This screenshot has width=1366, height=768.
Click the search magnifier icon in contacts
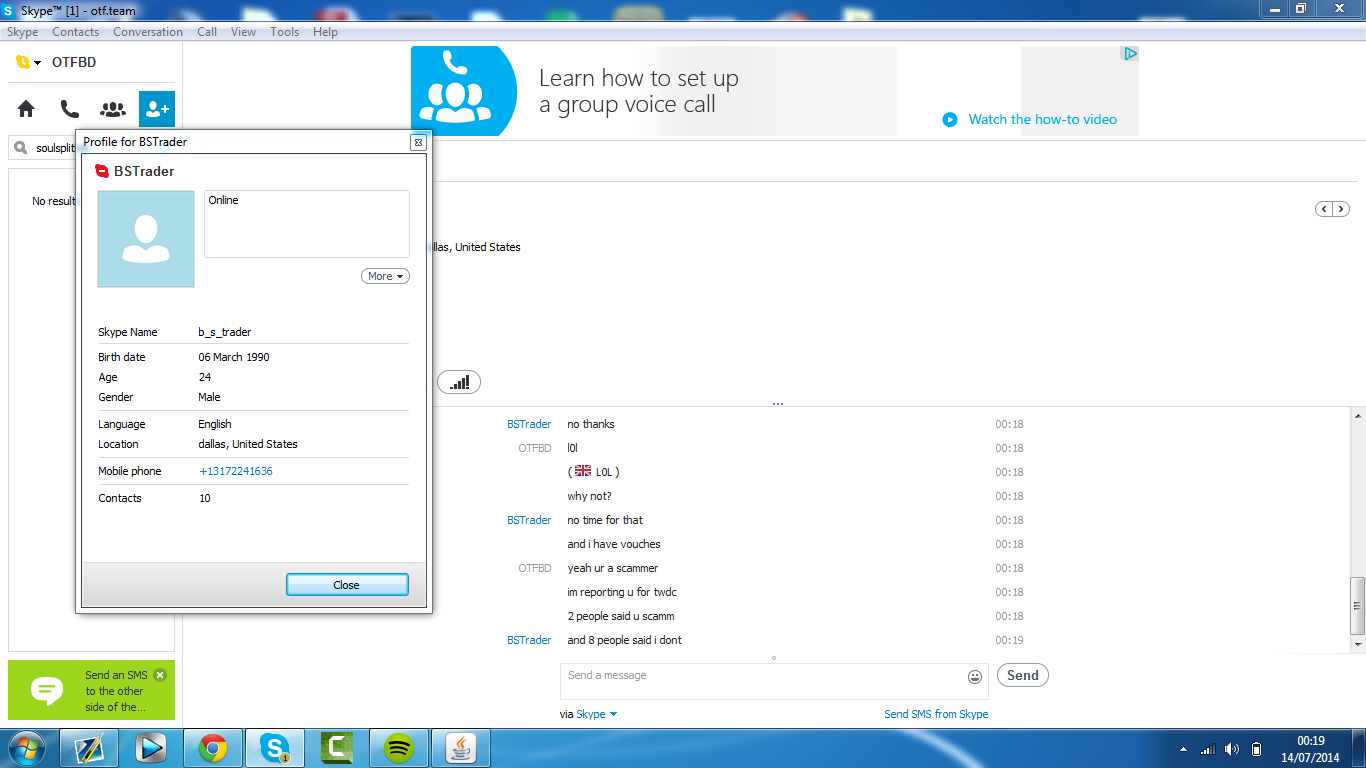coord(21,148)
